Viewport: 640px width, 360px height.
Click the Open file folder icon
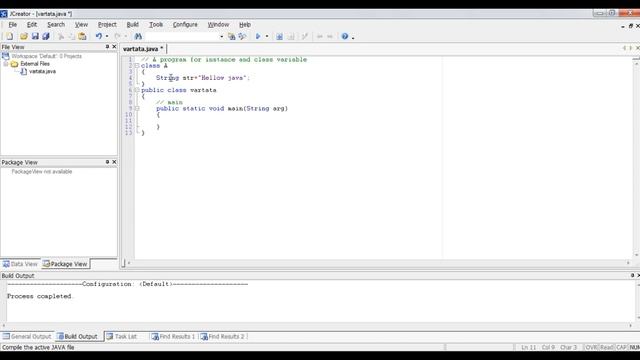pyautogui.click(x=24, y=36)
